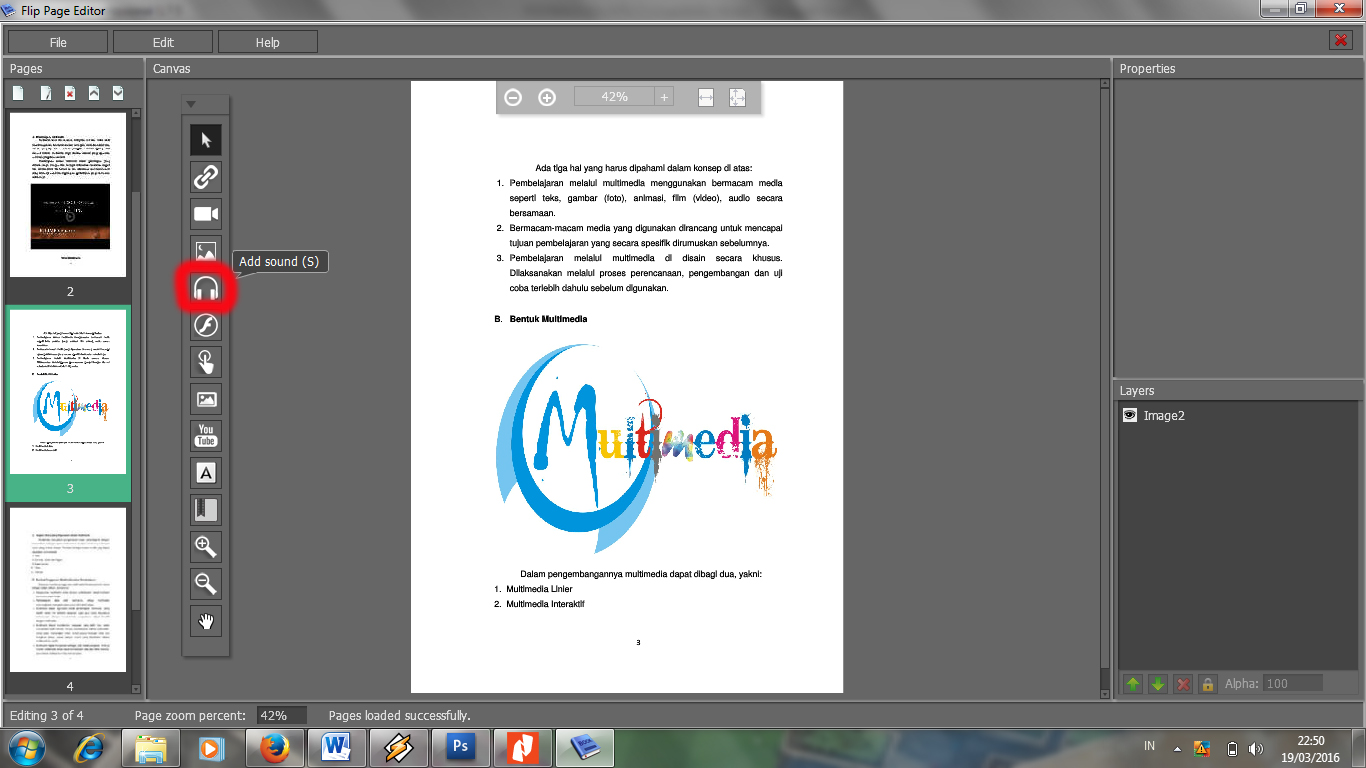Viewport: 1366px width, 768px height.
Task: Click the canvas vertical scrollbar
Action: pos(1105,390)
